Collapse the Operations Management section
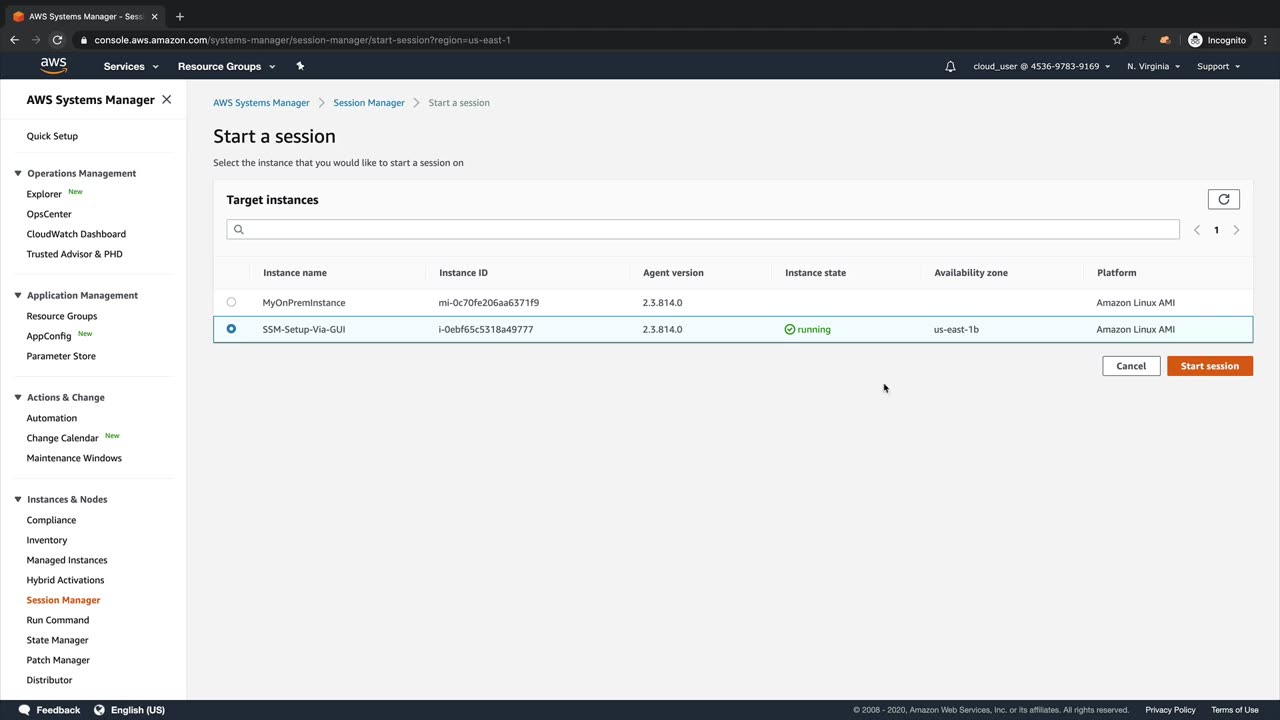The height and width of the screenshot is (720, 1280). click(x=18, y=173)
